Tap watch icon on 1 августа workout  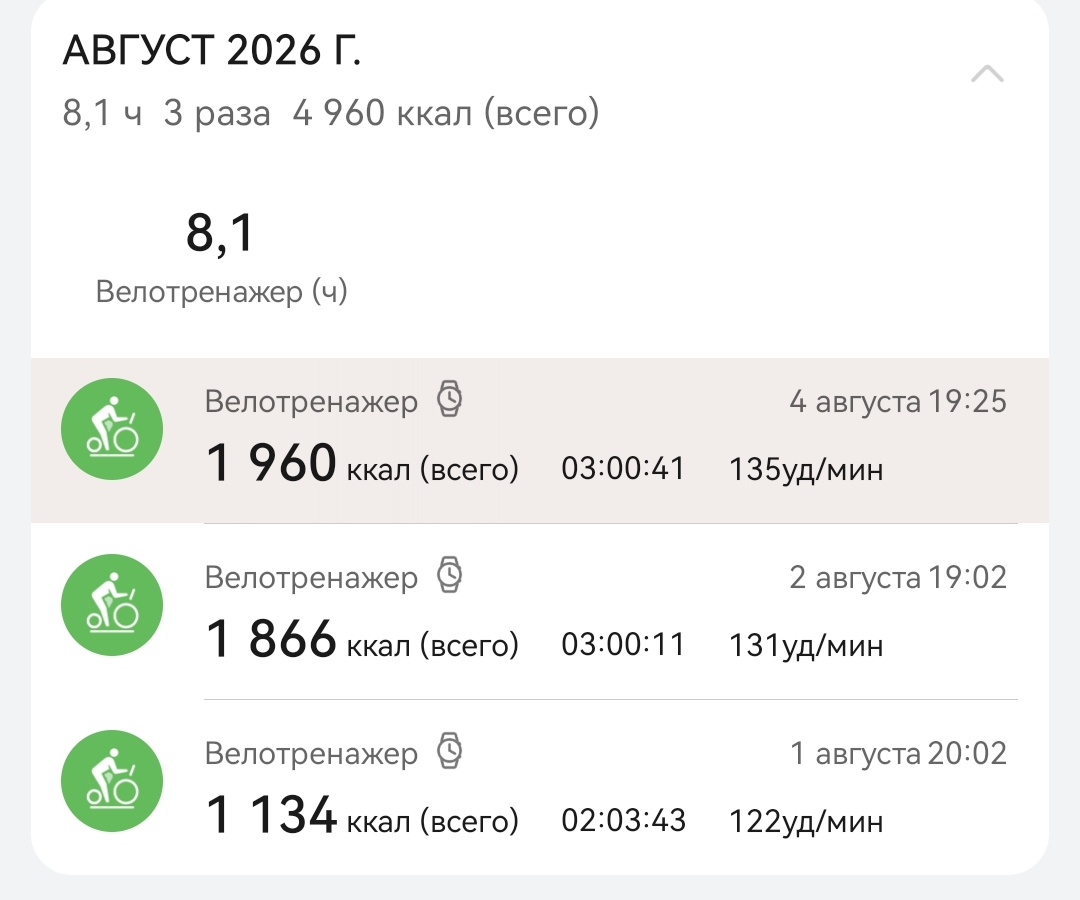coord(449,751)
